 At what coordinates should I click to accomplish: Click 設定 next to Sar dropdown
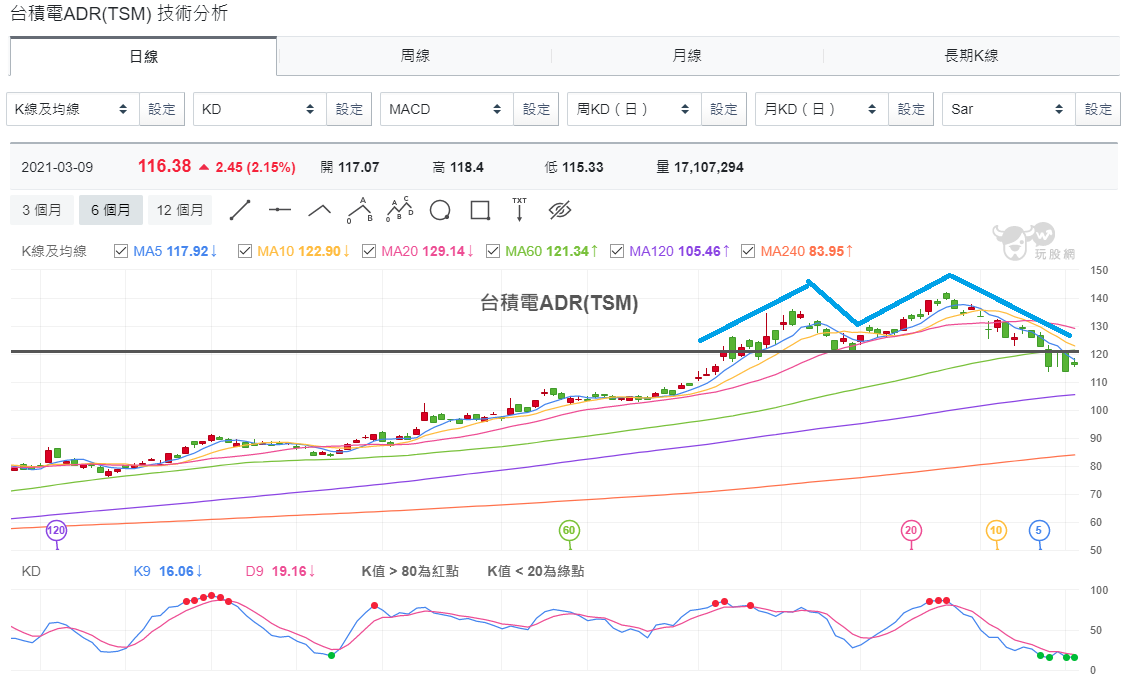[x=1098, y=109]
